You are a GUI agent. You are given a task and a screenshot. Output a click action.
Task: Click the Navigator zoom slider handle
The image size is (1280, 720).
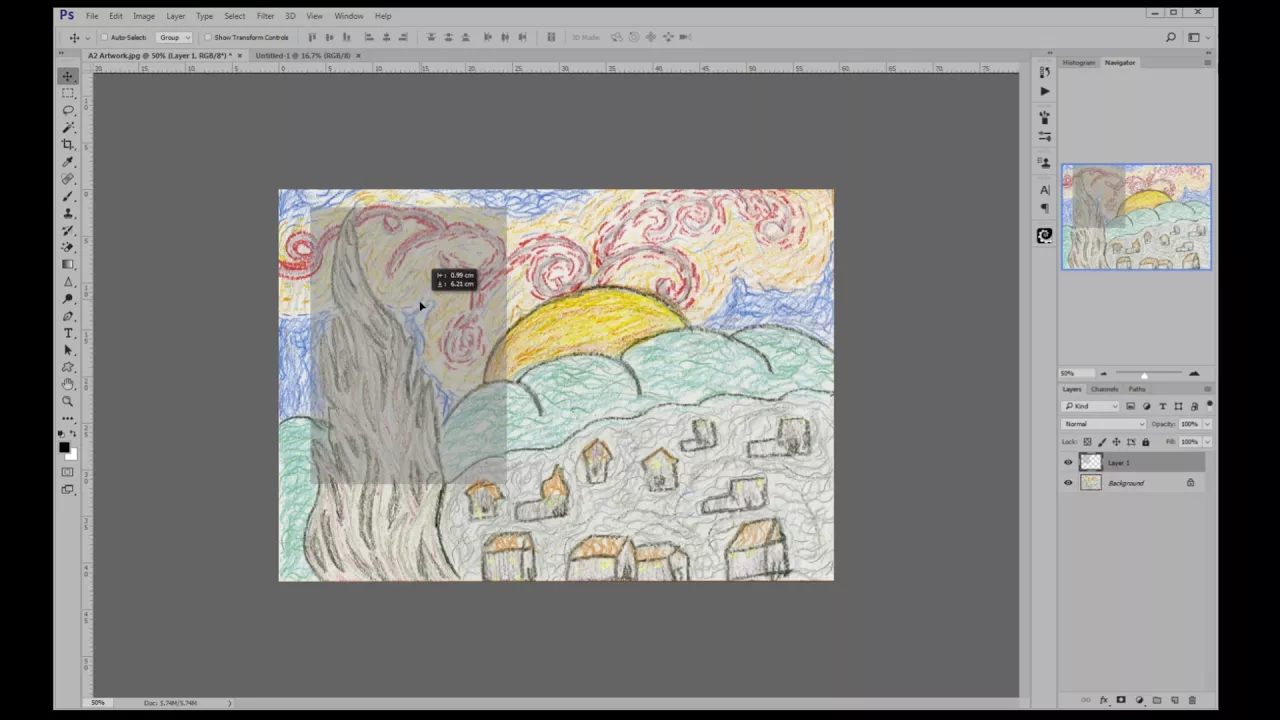coord(1144,374)
